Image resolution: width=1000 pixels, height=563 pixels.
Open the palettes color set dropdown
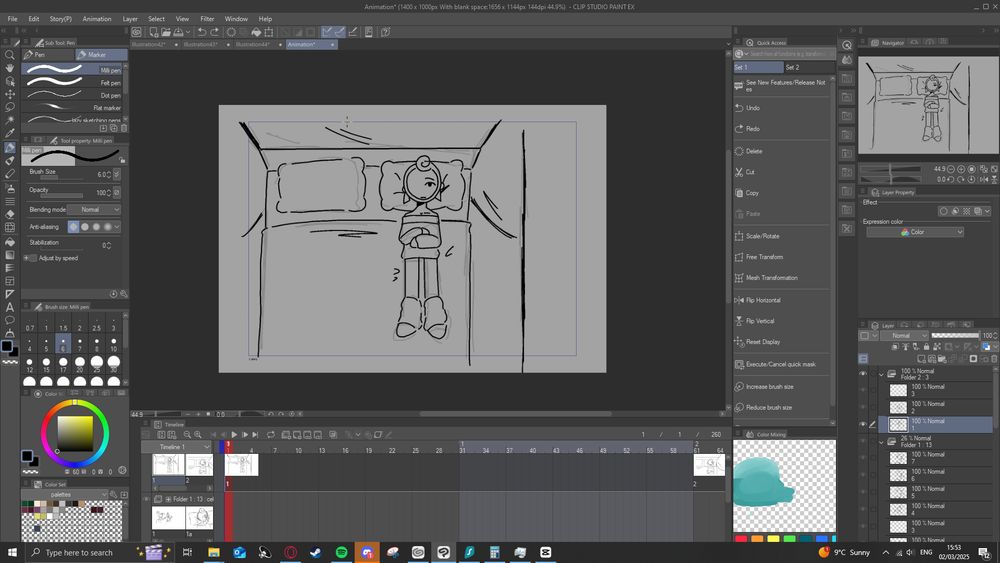coord(64,495)
